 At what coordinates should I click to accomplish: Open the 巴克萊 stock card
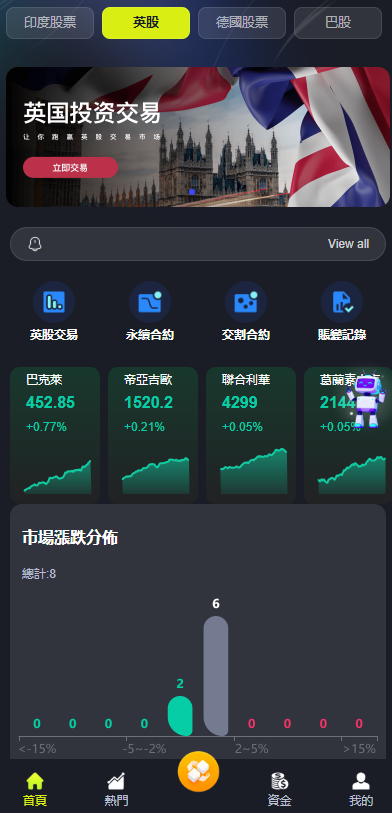(x=55, y=435)
